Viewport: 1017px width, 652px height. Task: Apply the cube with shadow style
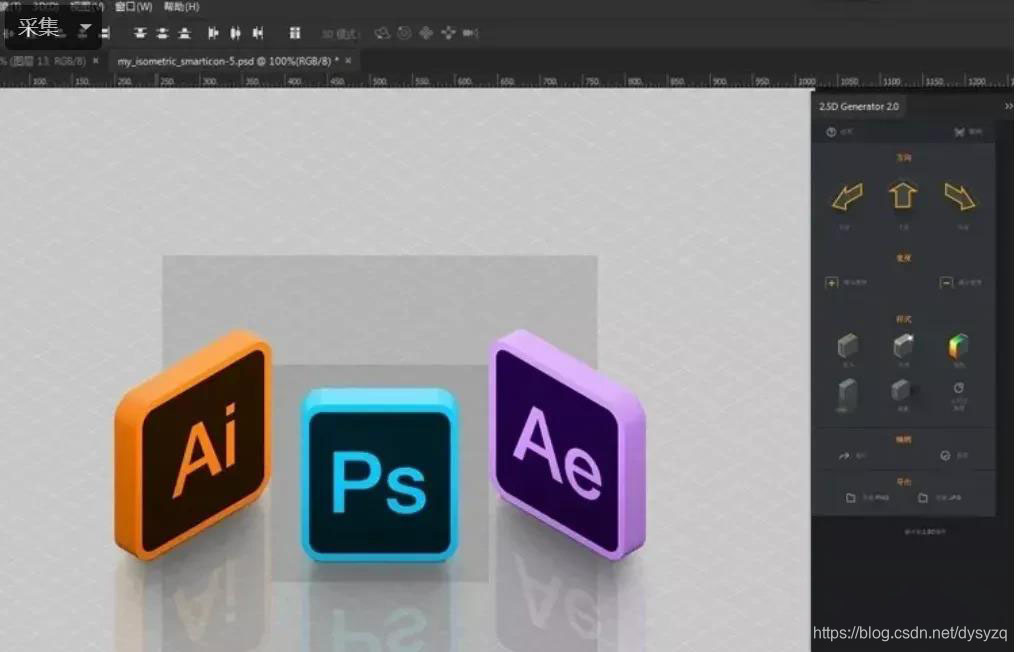[903, 391]
